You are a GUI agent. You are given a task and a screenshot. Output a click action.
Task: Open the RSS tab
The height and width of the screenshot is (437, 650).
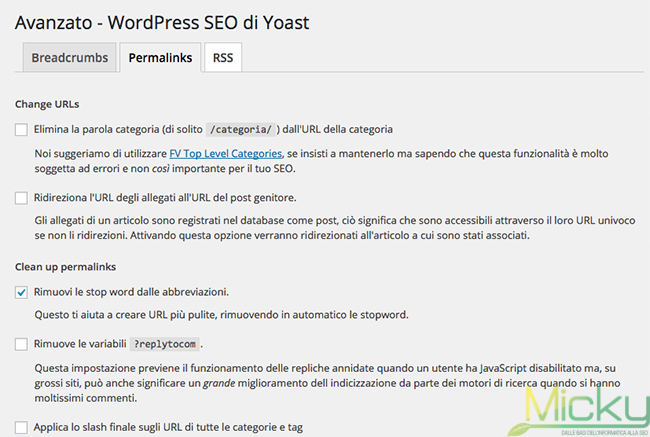coord(223,57)
